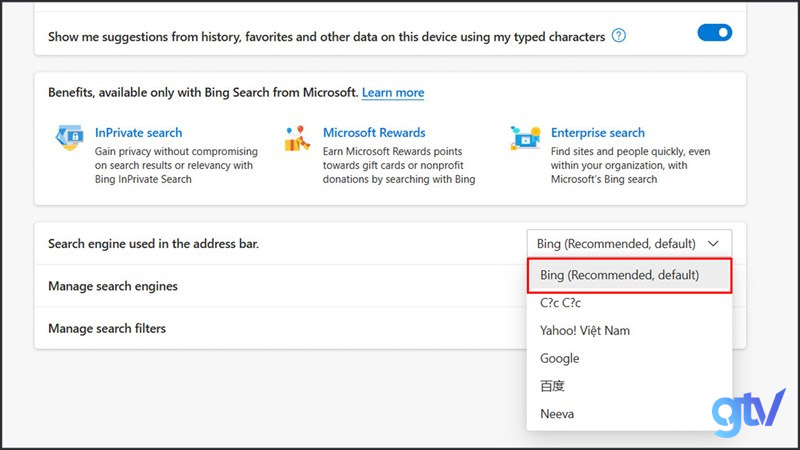This screenshot has height=450, width=800.
Task: Open the Microsoft Rewards heading link
Action: pos(374,132)
